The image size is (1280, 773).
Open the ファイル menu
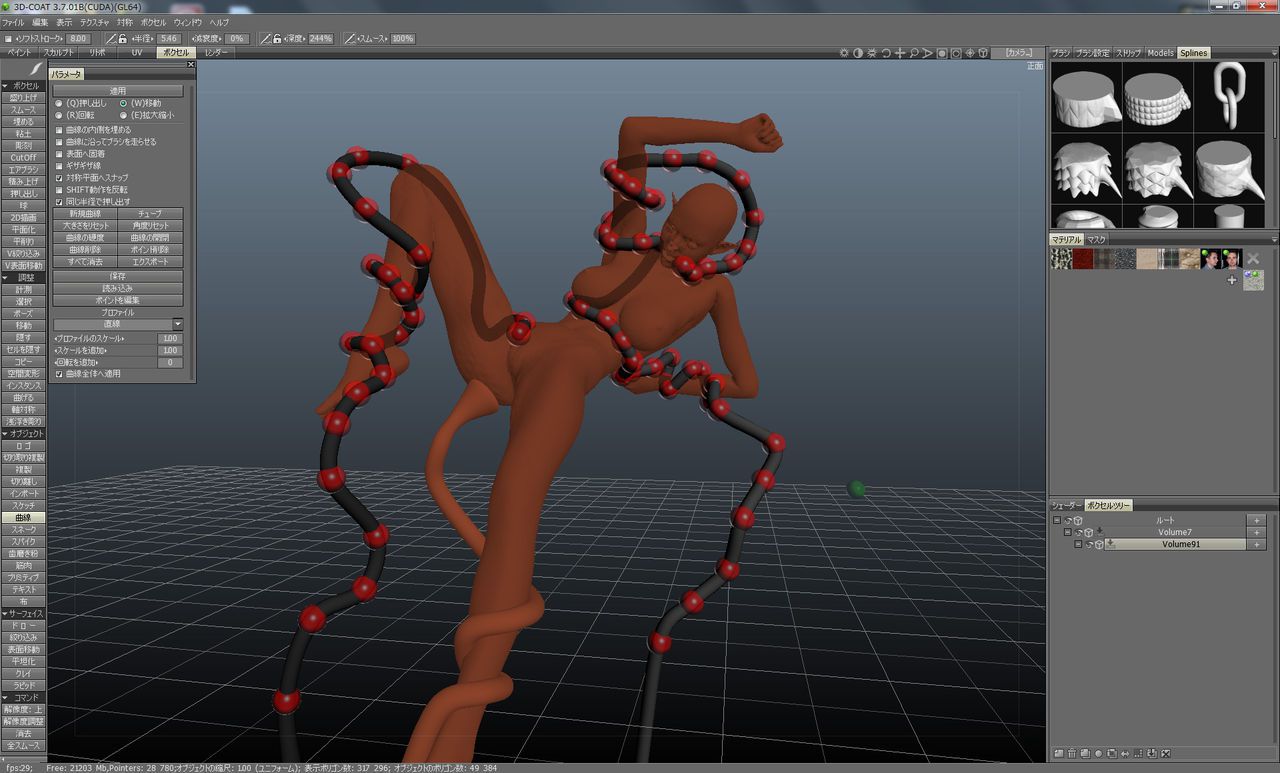click(x=13, y=22)
